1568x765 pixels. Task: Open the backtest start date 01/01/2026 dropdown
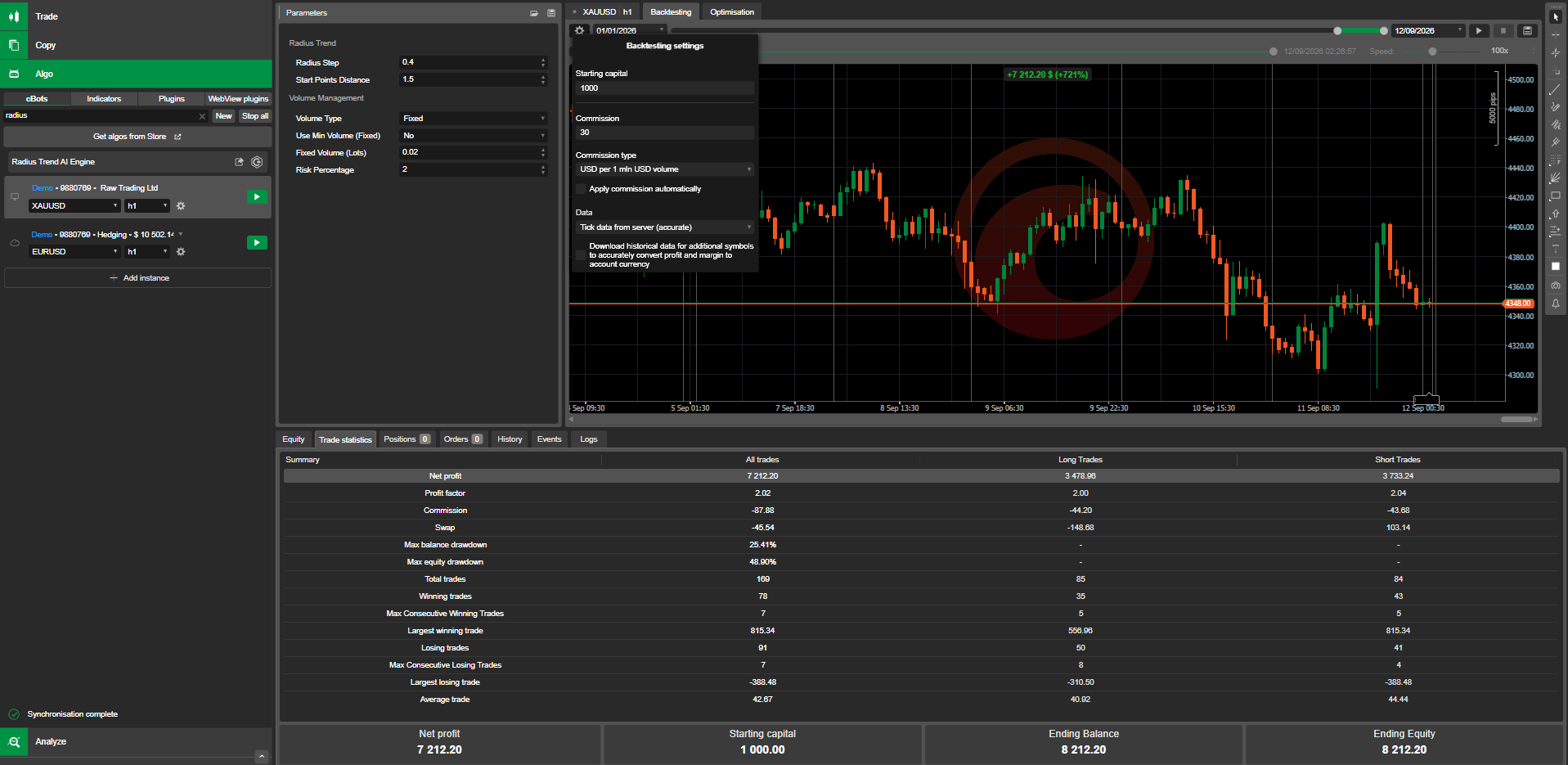tap(629, 30)
